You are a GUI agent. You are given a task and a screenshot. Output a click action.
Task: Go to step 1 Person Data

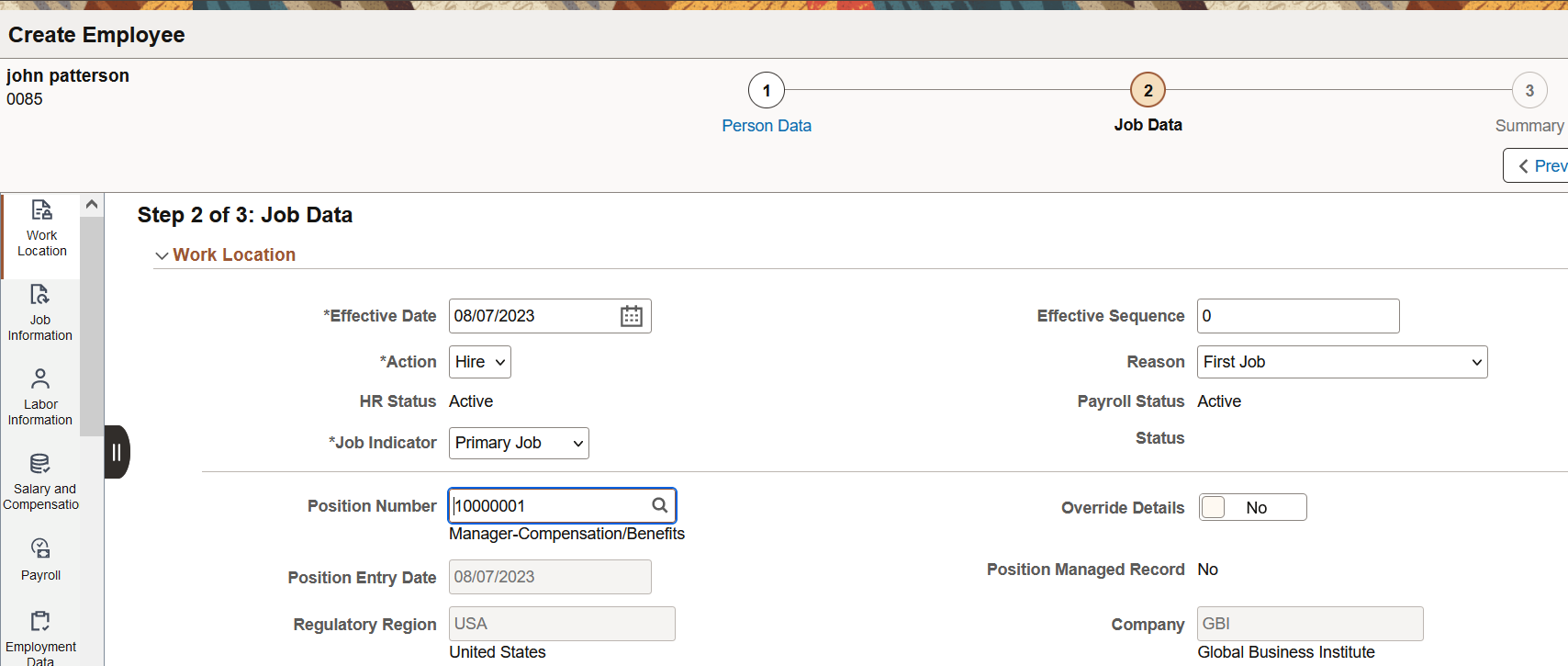tap(767, 90)
